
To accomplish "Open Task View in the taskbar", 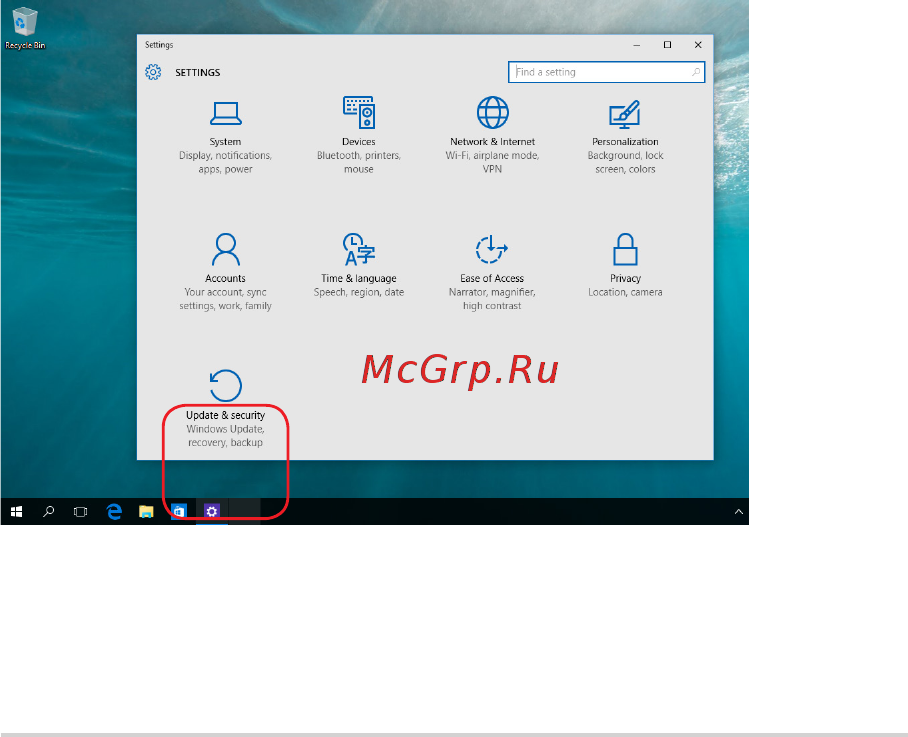I will [80, 512].
